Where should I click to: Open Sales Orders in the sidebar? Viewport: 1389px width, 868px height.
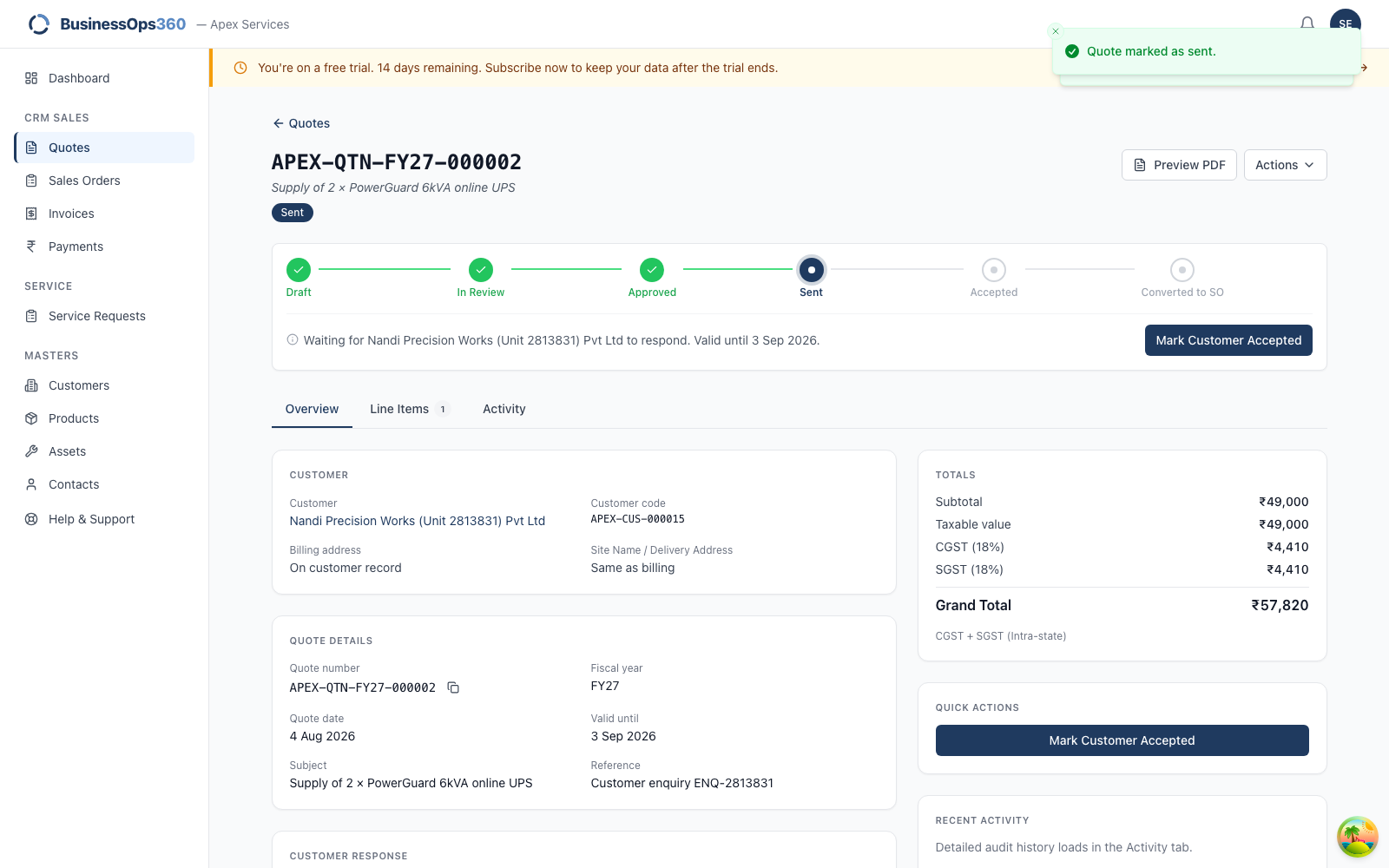tap(104, 181)
